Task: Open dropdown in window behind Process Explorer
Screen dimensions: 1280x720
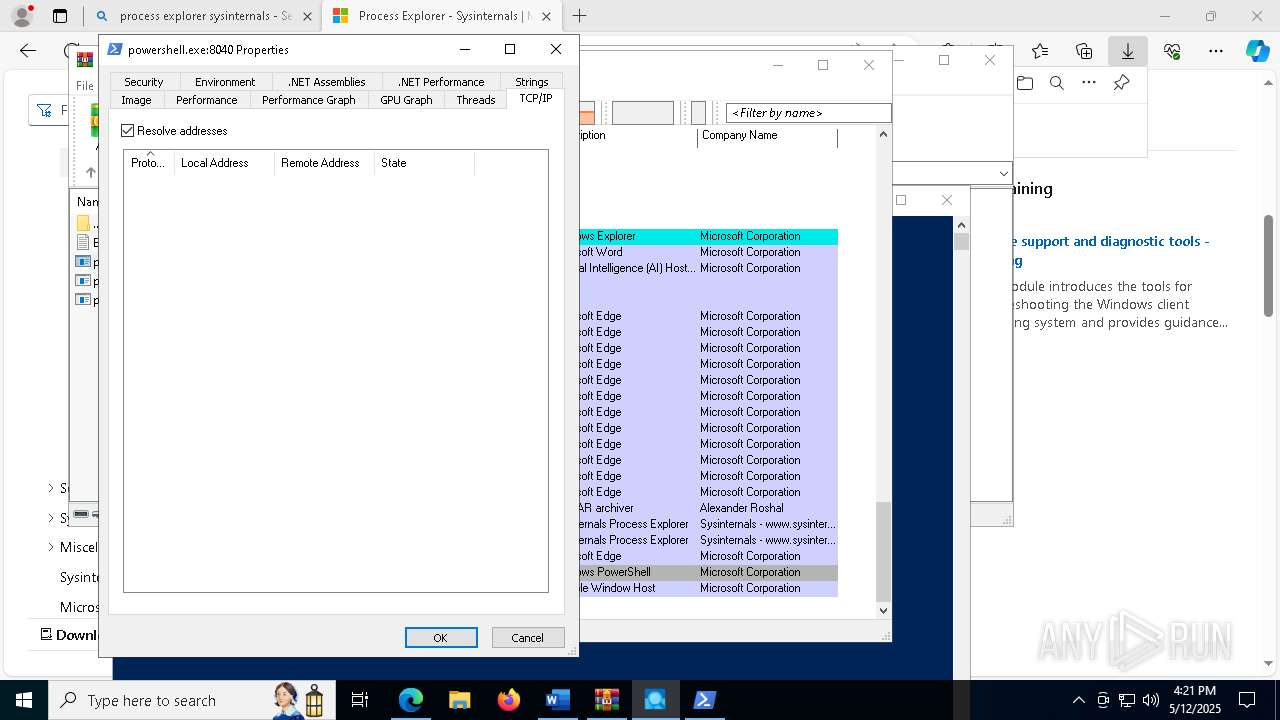Action: [1003, 174]
